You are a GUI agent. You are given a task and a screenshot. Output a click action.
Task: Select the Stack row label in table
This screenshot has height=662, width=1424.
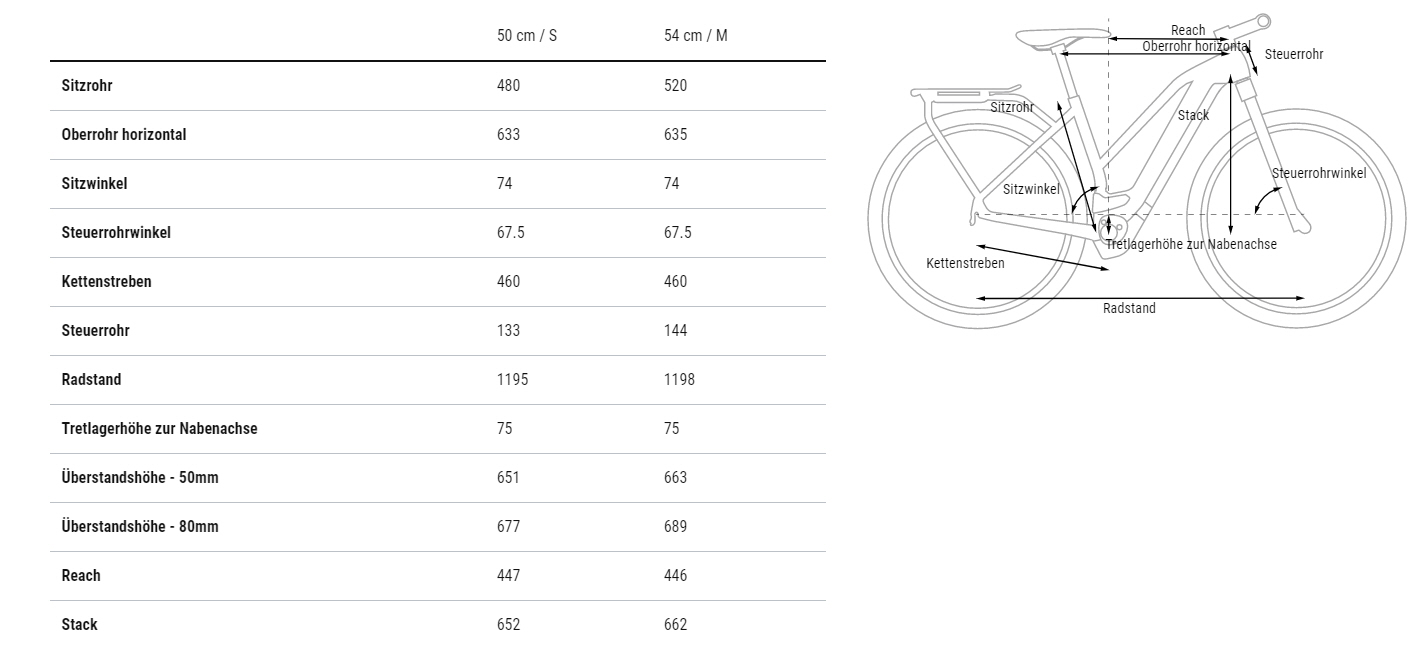tap(80, 625)
